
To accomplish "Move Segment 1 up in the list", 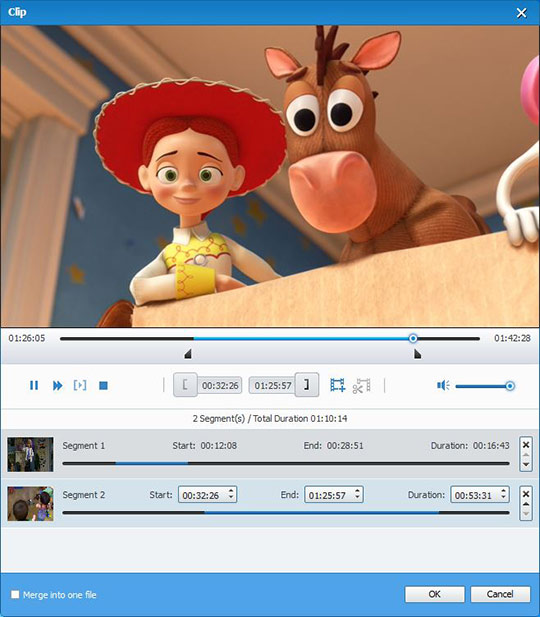I will (526, 455).
